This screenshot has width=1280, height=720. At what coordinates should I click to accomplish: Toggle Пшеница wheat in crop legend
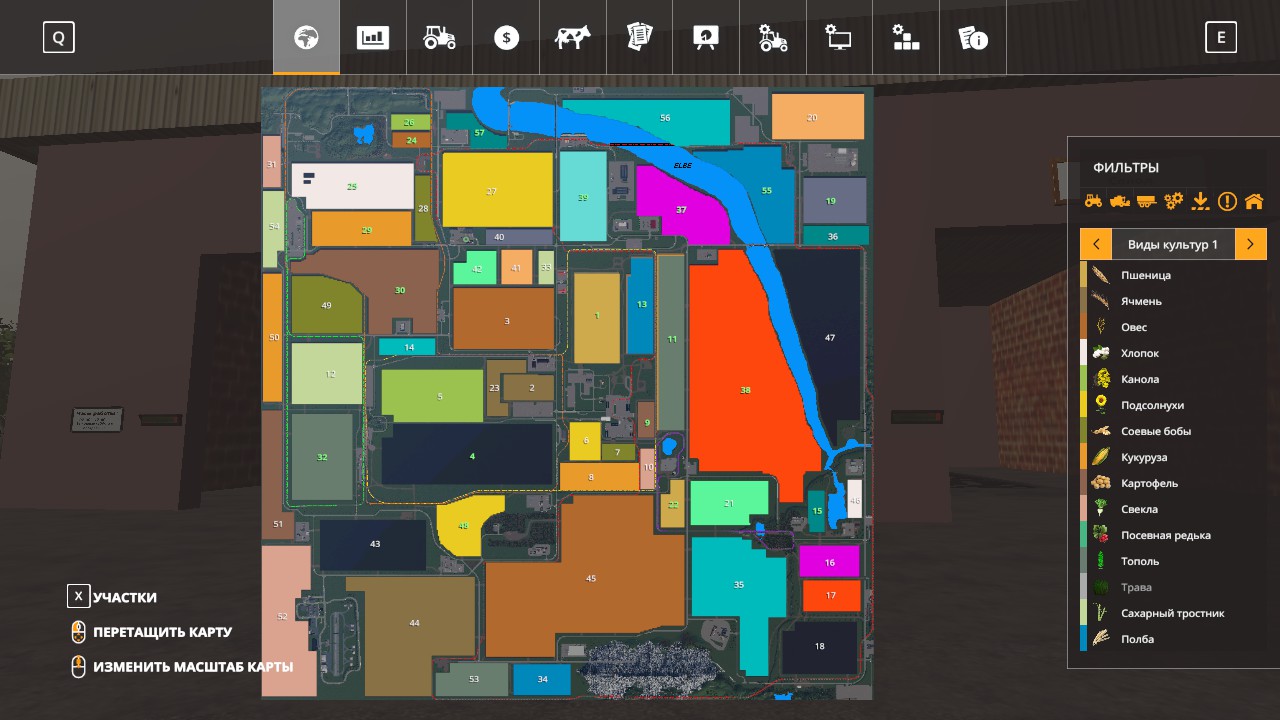coord(1145,275)
